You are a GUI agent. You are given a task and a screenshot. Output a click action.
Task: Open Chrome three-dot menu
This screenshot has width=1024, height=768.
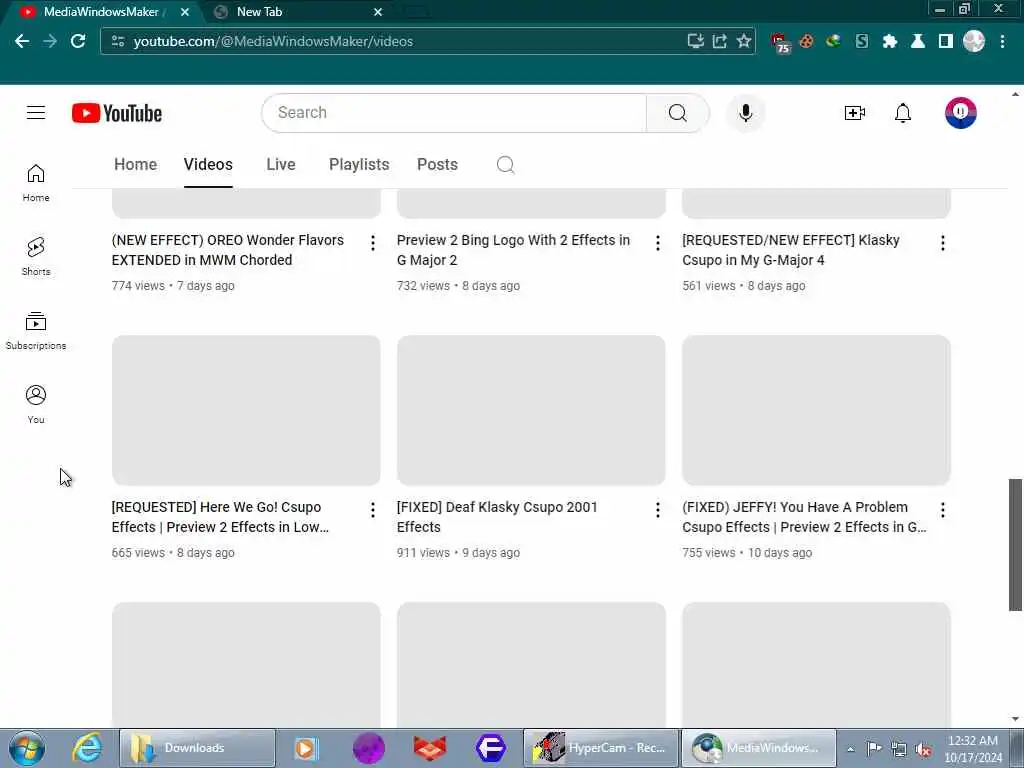[1002, 41]
